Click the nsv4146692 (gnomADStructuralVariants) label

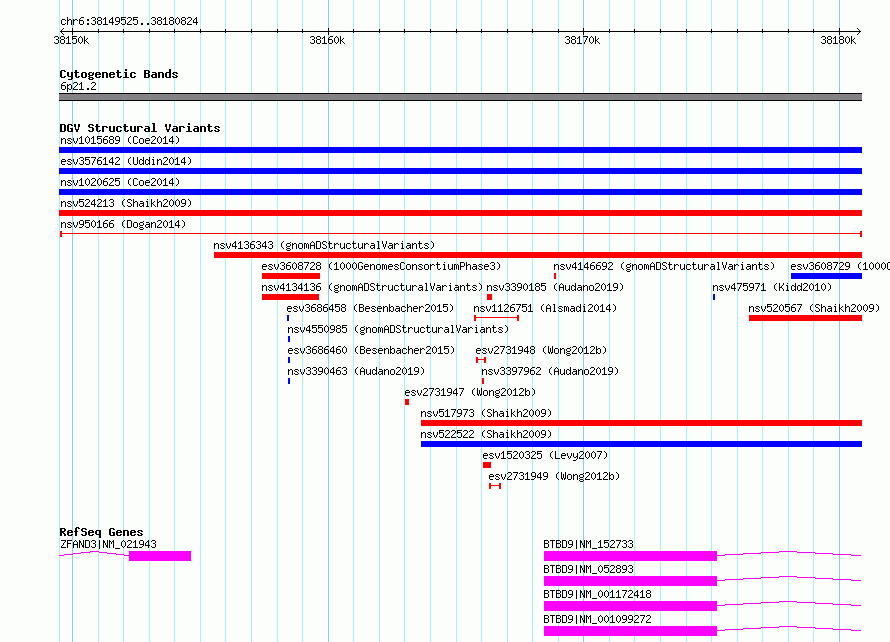(x=664, y=266)
